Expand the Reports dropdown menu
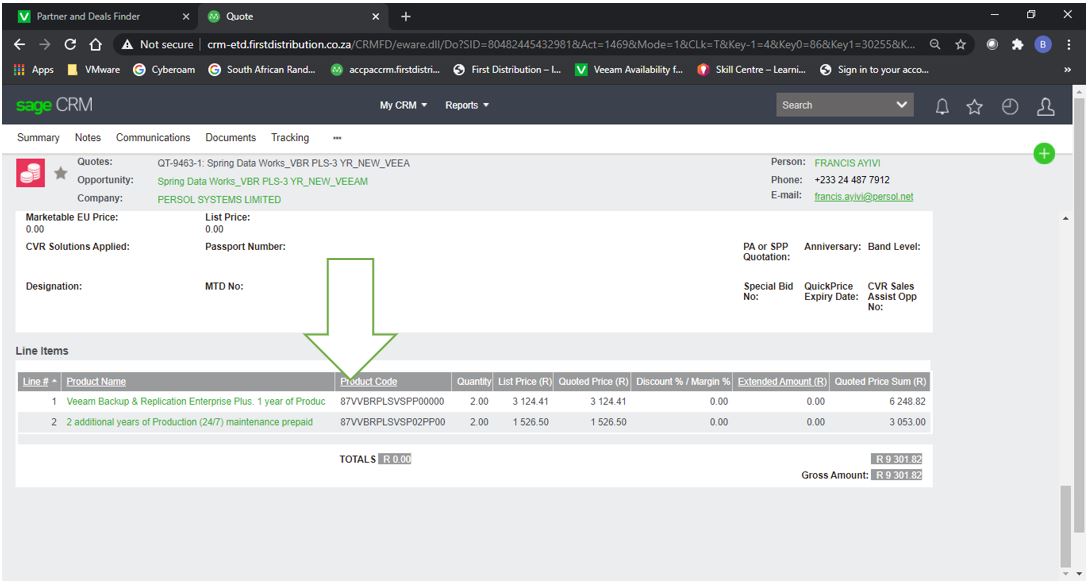This screenshot has width=1092, height=584. pos(467,105)
